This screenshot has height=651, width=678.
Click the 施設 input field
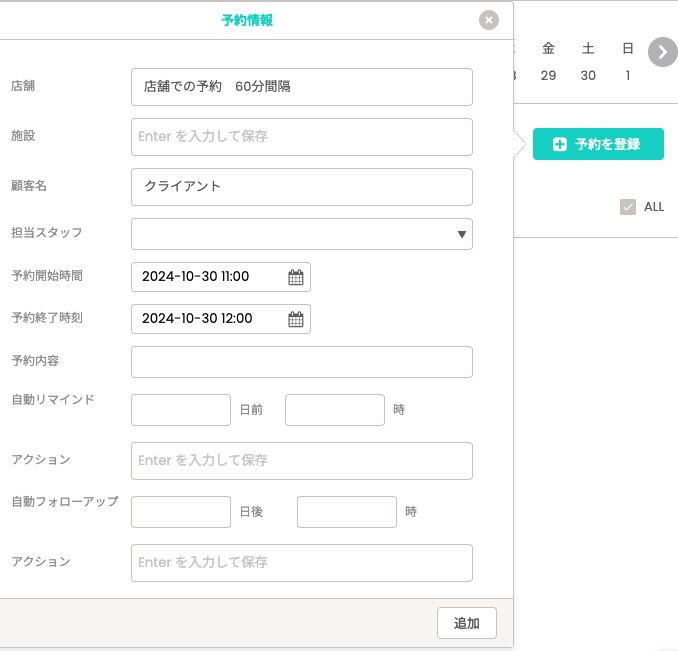tap(301, 137)
